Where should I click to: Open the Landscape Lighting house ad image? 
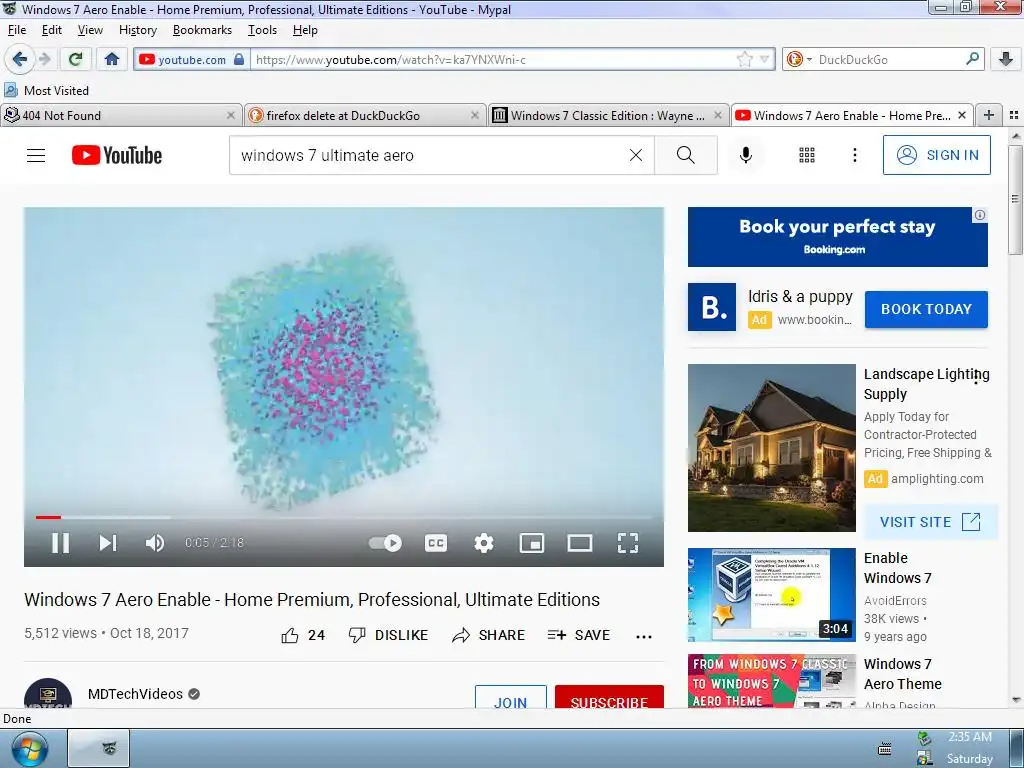pyautogui.click(x=771, y=448)
